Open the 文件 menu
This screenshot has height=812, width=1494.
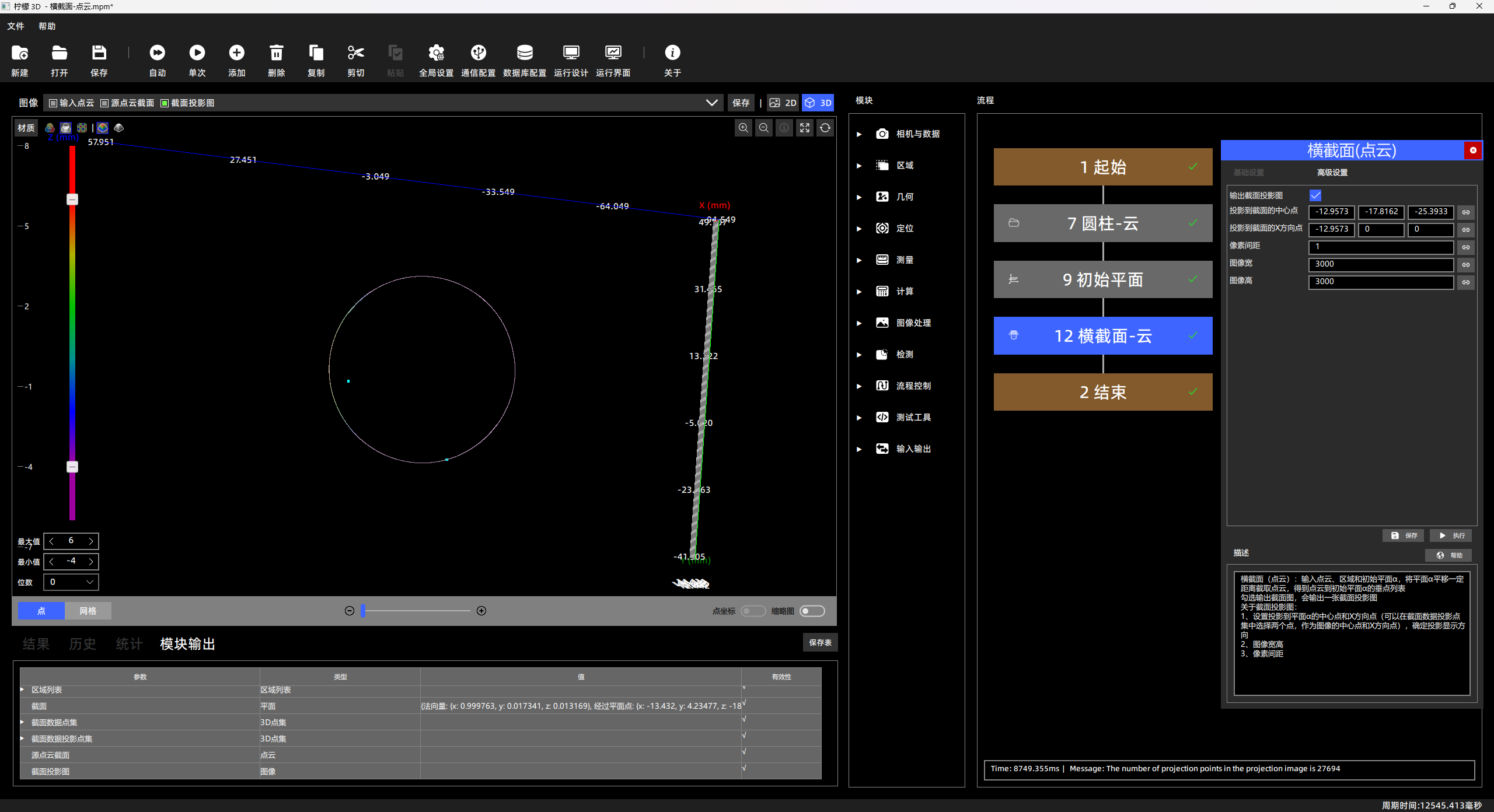16,26
